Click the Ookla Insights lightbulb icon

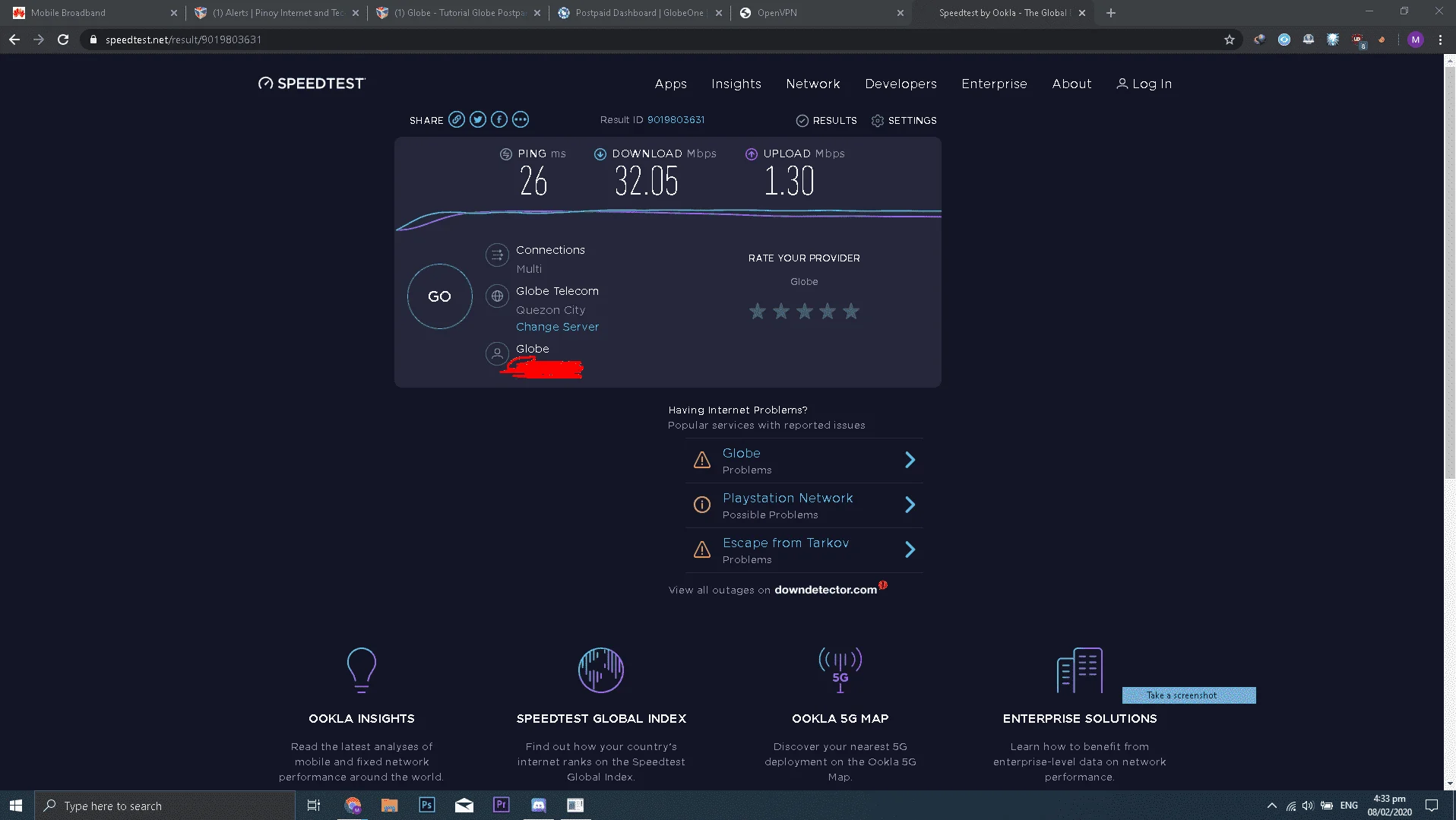(x=361, y=670)
